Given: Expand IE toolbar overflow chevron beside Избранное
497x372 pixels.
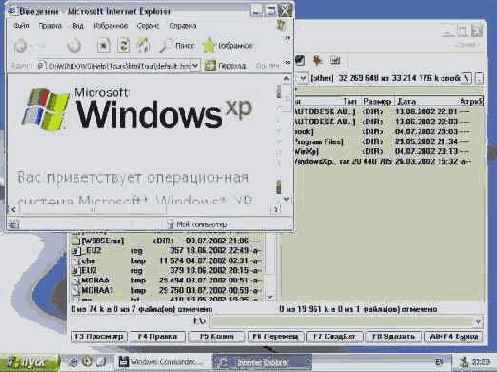Looking at the screenshot, I should (288, 38).
